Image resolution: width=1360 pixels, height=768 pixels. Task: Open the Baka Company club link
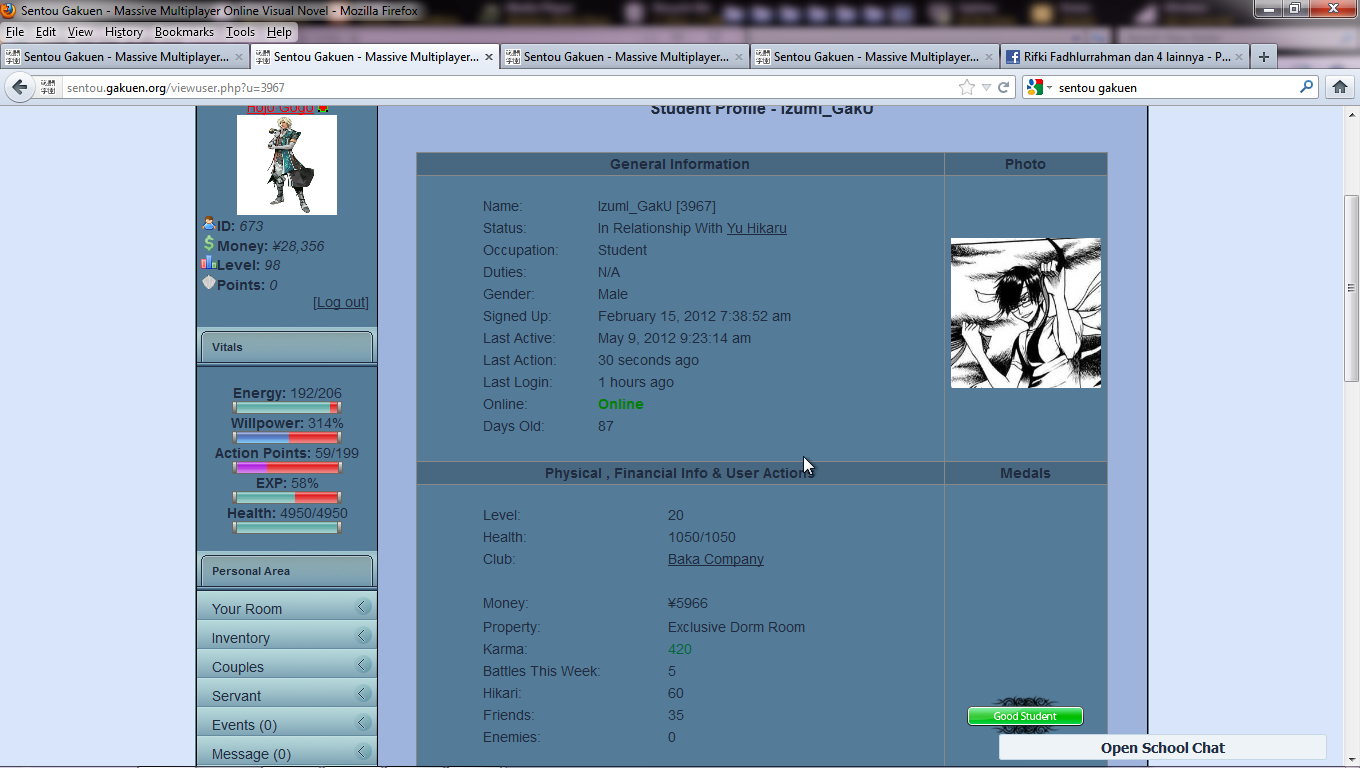[x=716, y=559]
